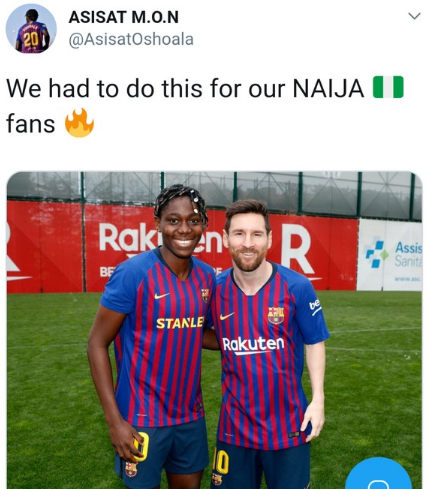Tap the blue floating compose button
Viewport: 430px width, 489px height.
click(x=378, y=473)
